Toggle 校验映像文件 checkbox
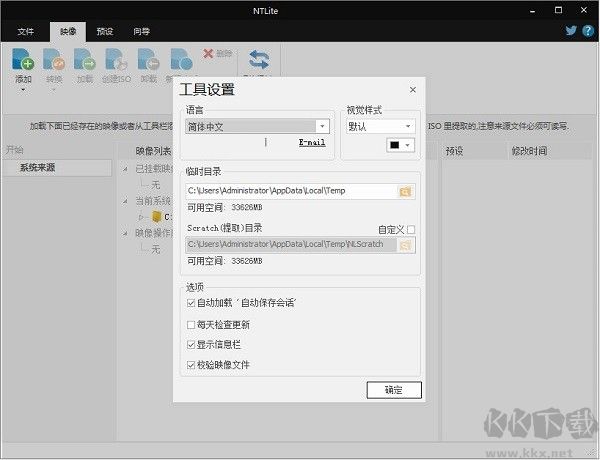This screenshot has height=460, width=600. tap(191, 365)
